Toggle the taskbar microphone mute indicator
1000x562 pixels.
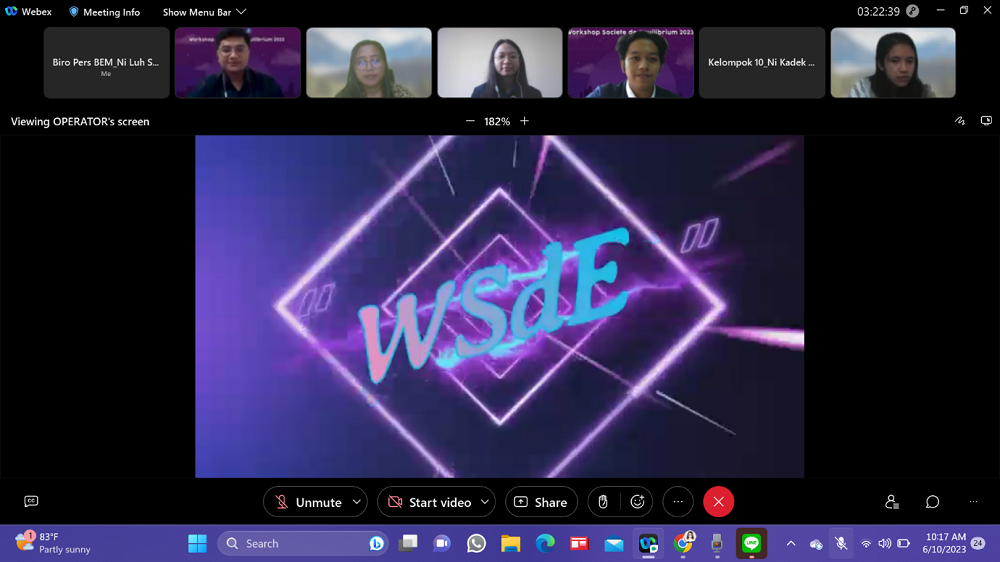(841, 543)
